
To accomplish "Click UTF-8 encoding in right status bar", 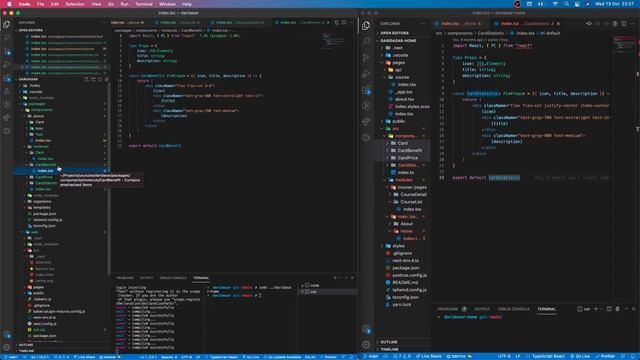I will coord(504,356).
